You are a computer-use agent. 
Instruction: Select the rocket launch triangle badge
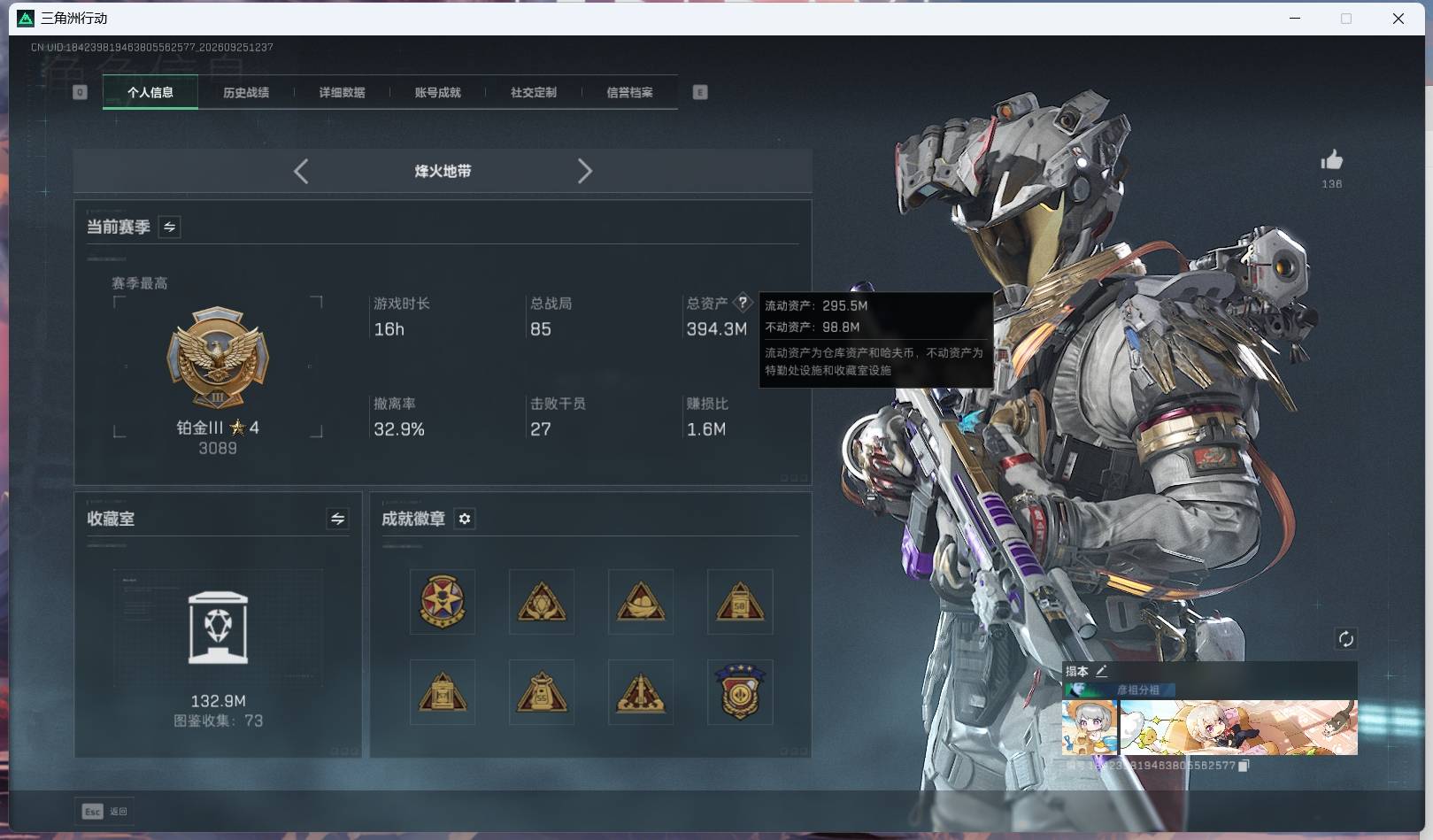[x=641, y=692]
